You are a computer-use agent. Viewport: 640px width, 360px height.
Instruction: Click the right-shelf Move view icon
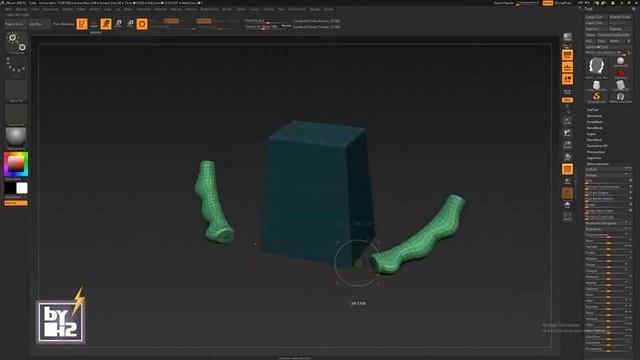(x=567, y=133)
